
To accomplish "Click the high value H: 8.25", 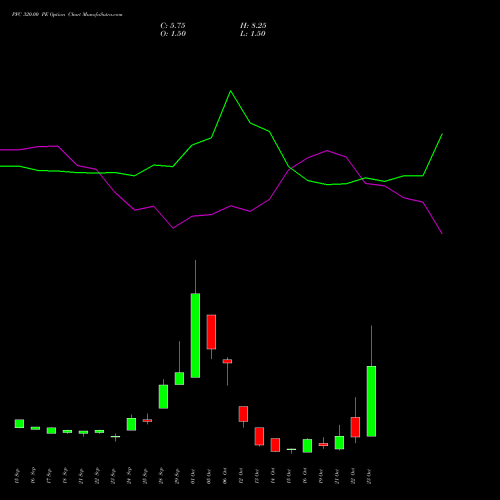I will point(253,26).
